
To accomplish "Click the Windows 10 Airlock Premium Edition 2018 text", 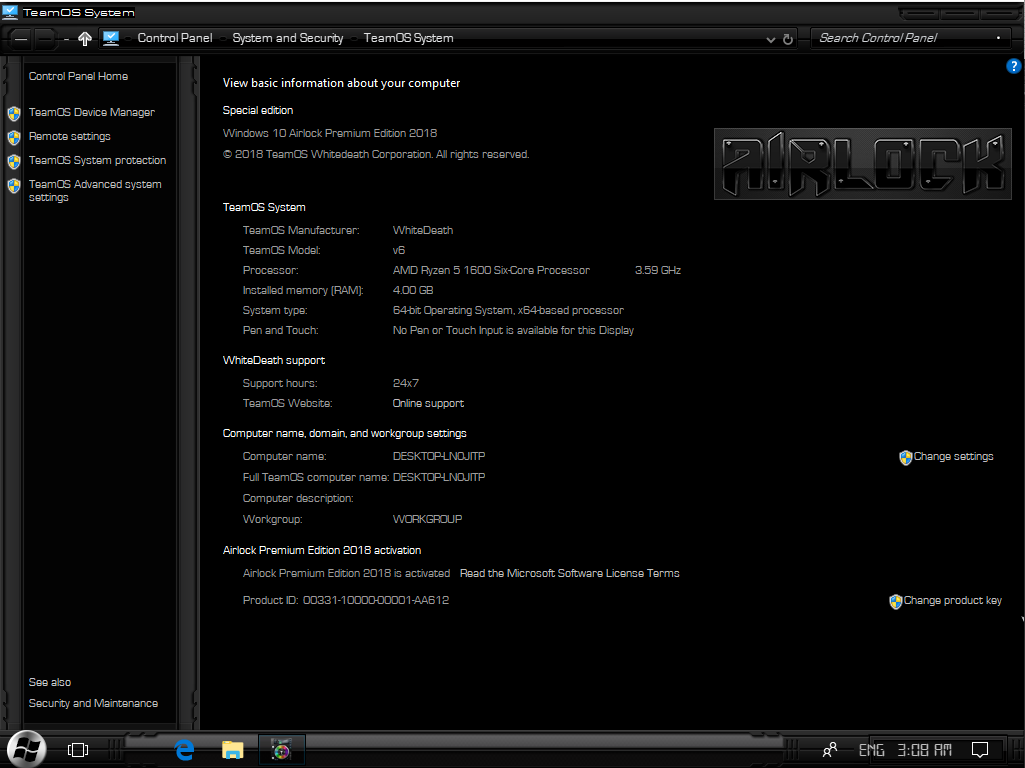I will [329, 133].
